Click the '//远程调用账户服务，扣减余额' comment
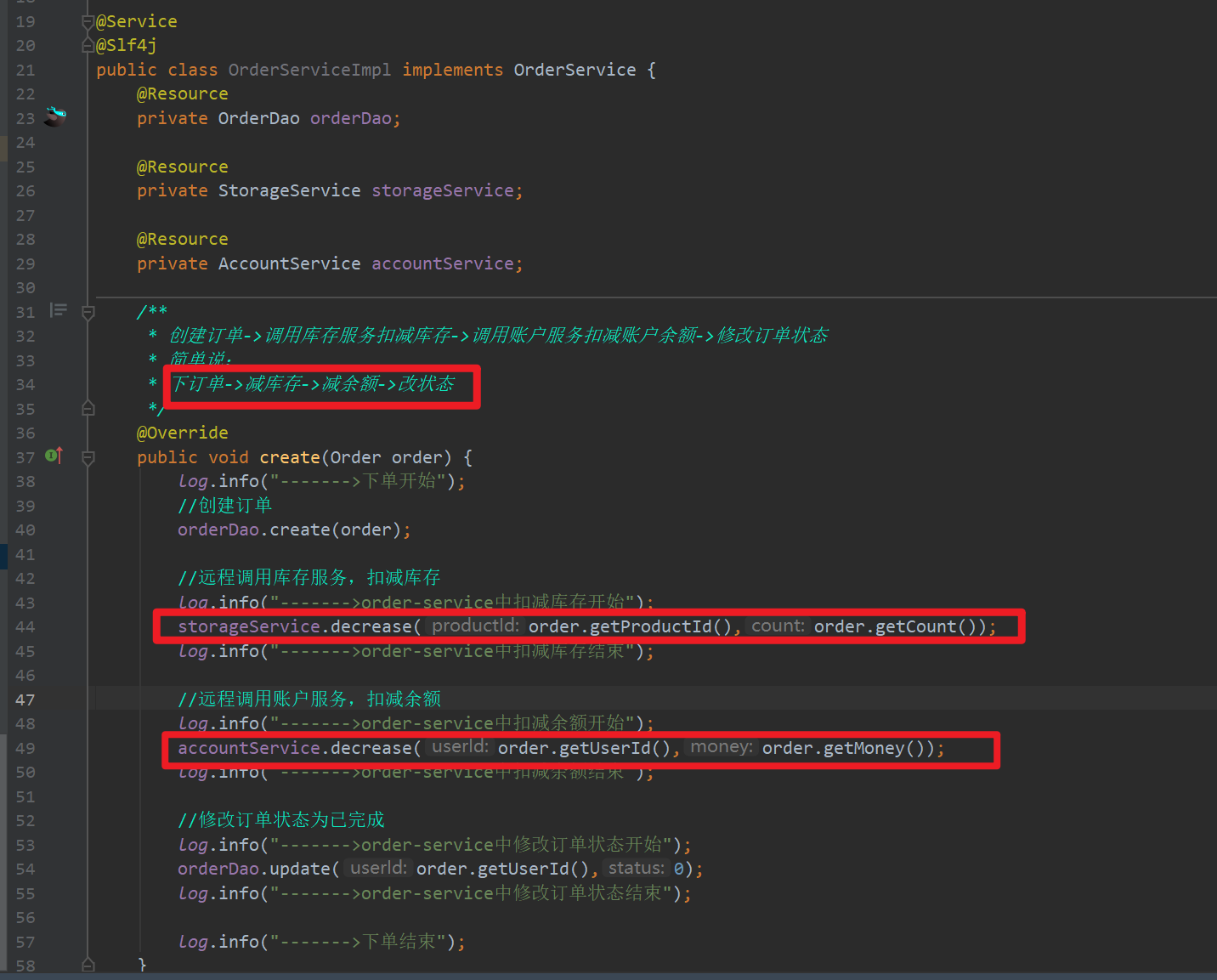The width and height of the screenshot is (1217, 980). tap(309, 700)
